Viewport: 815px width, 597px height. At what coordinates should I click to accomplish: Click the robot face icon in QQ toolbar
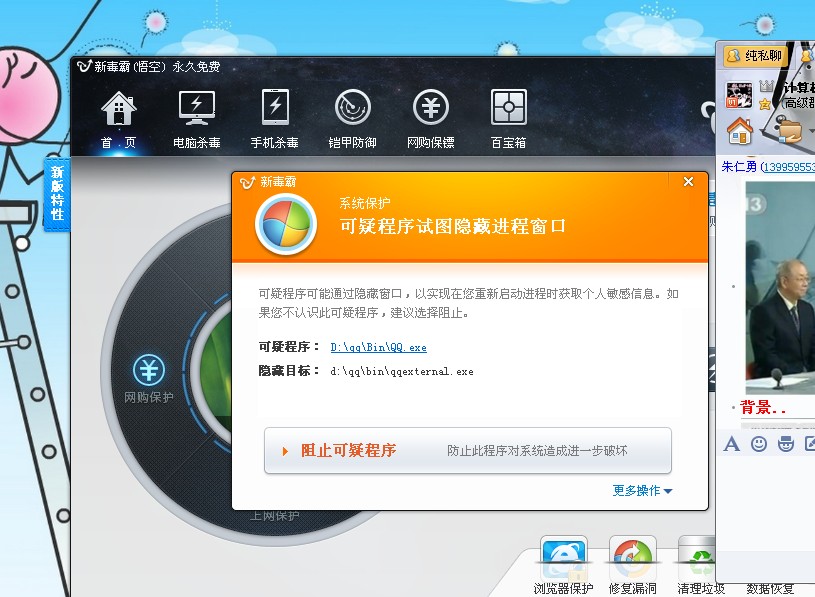pos(785,444)
